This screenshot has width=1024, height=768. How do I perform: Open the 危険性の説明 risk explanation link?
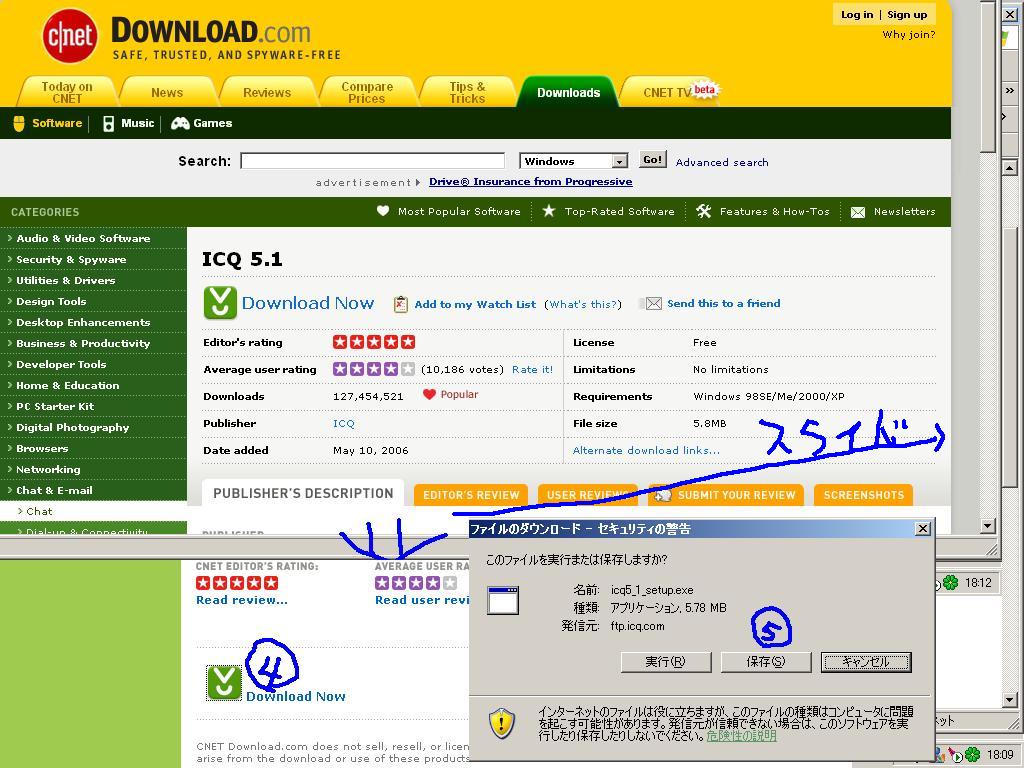pos(741,736)
